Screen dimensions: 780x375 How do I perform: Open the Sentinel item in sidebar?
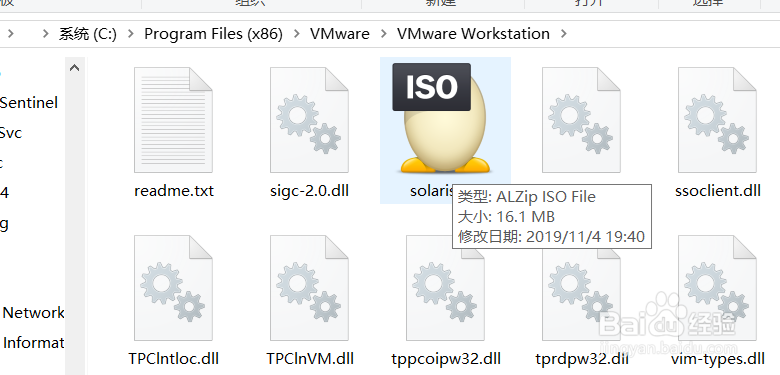pos(29,103)
